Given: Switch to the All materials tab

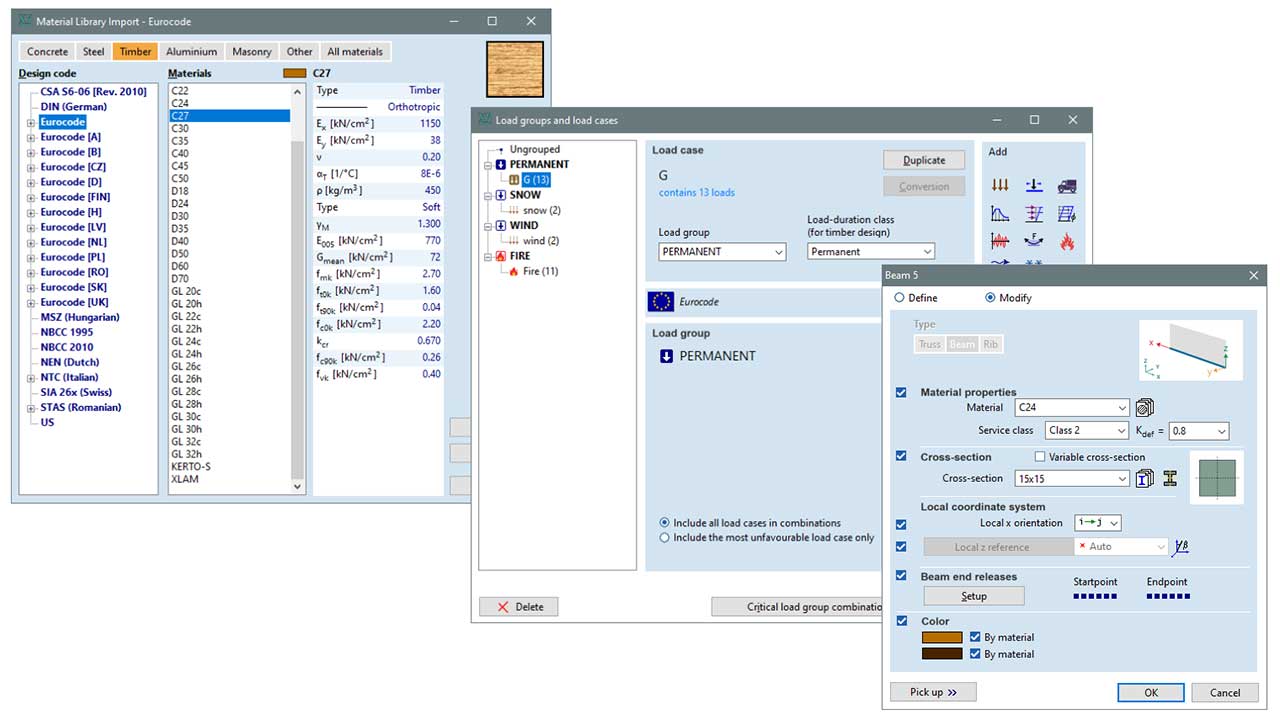Looking at the screenshot, I should pyautogui.click(x=355, y=52).
